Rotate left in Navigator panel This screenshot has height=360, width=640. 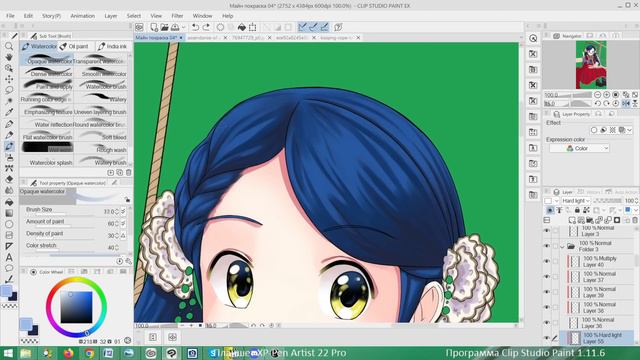point(598,104)
